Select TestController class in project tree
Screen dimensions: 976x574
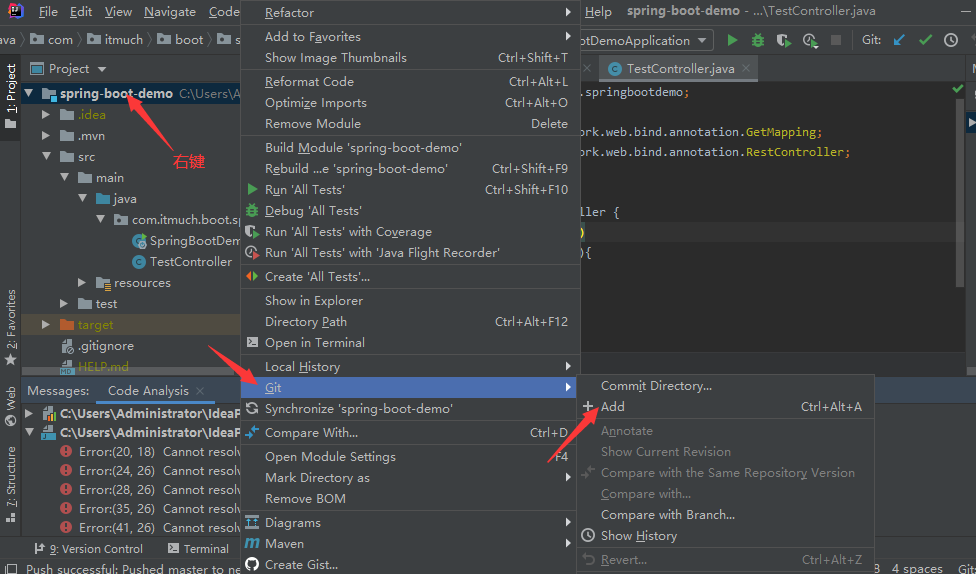point(182,262)
